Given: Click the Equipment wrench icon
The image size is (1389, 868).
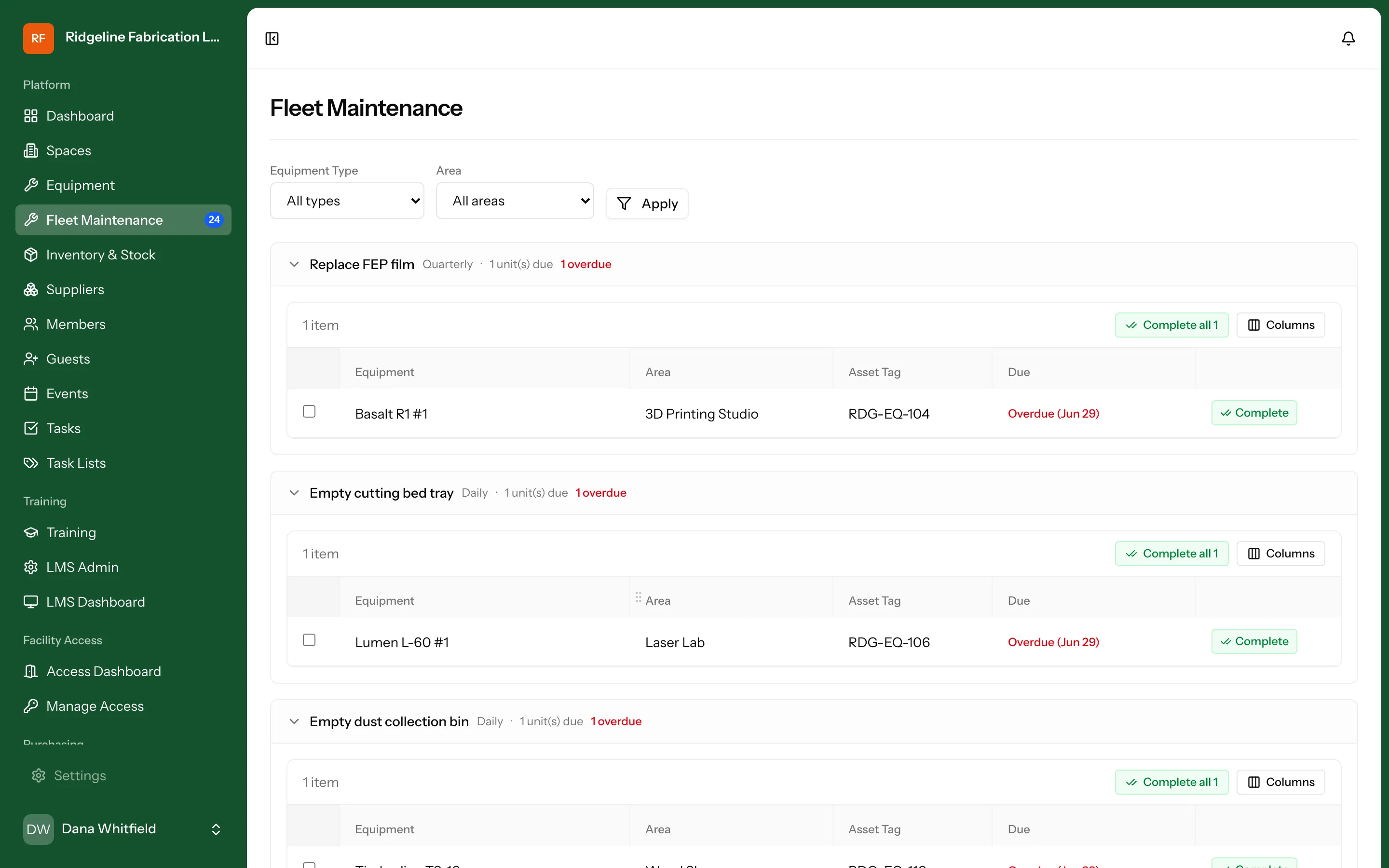Looking at the screenshot, I should [31, 186].
